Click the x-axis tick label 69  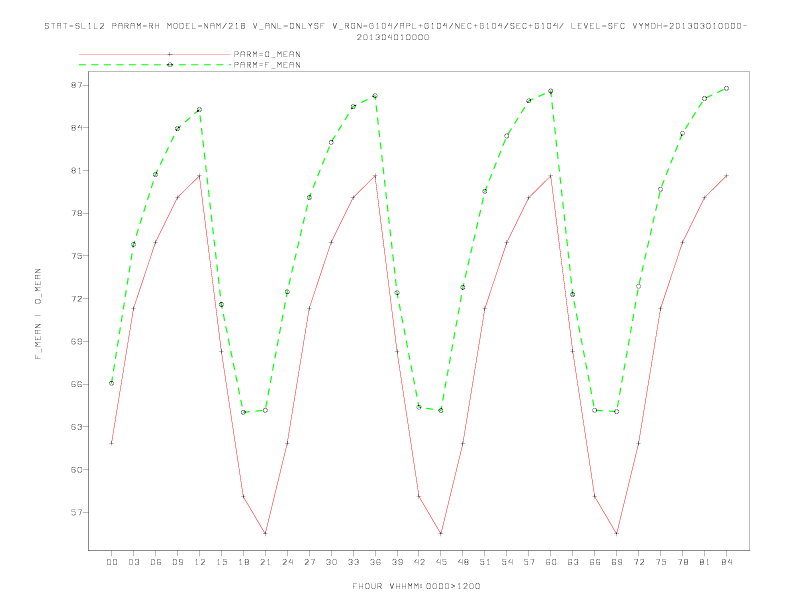click(617, 562)
